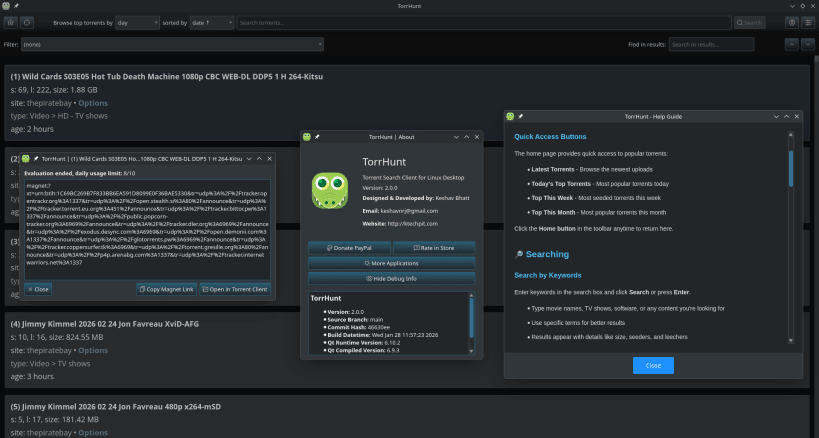Click Open in Torrent Client button
Screen dimensions: 819x438
tap(235, 289)
